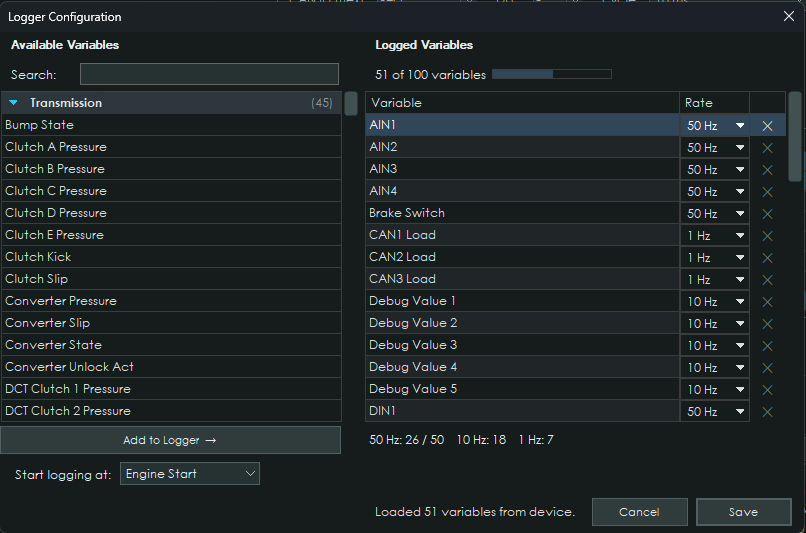Viewport: 806px width, 533px height.
Task: Remove CAN2 Load from logged variables
Action: [767, 258]
